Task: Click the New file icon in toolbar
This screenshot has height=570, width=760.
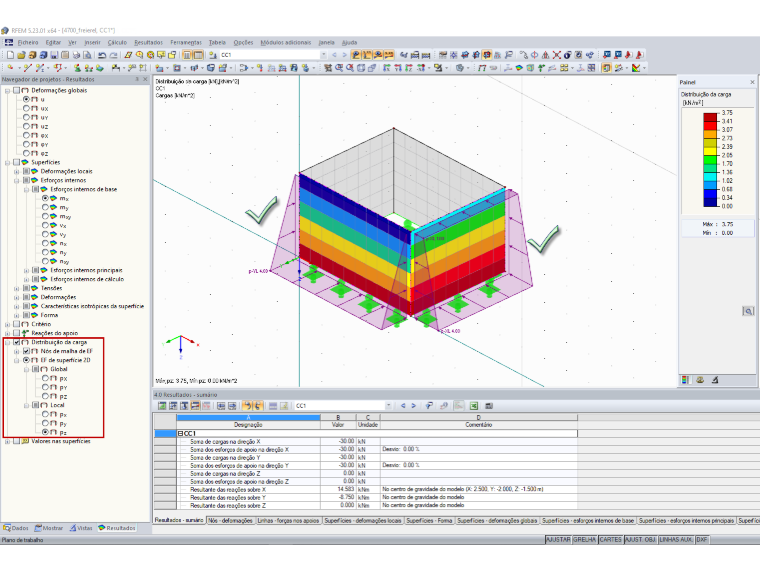Action: pos(10,55)
